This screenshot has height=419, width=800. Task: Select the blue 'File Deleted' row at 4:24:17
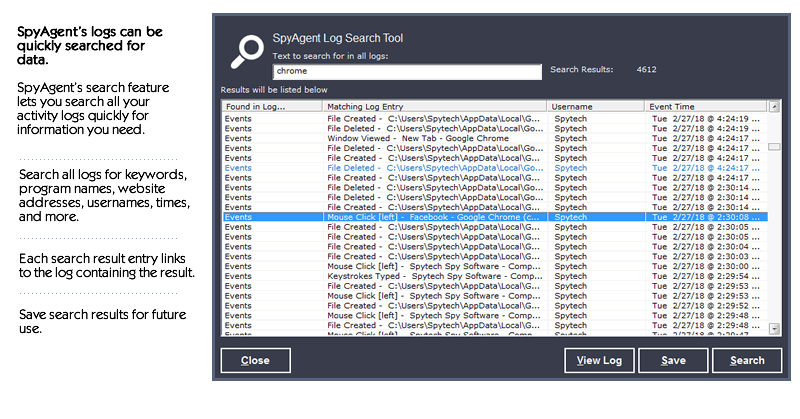click(495, 168)
